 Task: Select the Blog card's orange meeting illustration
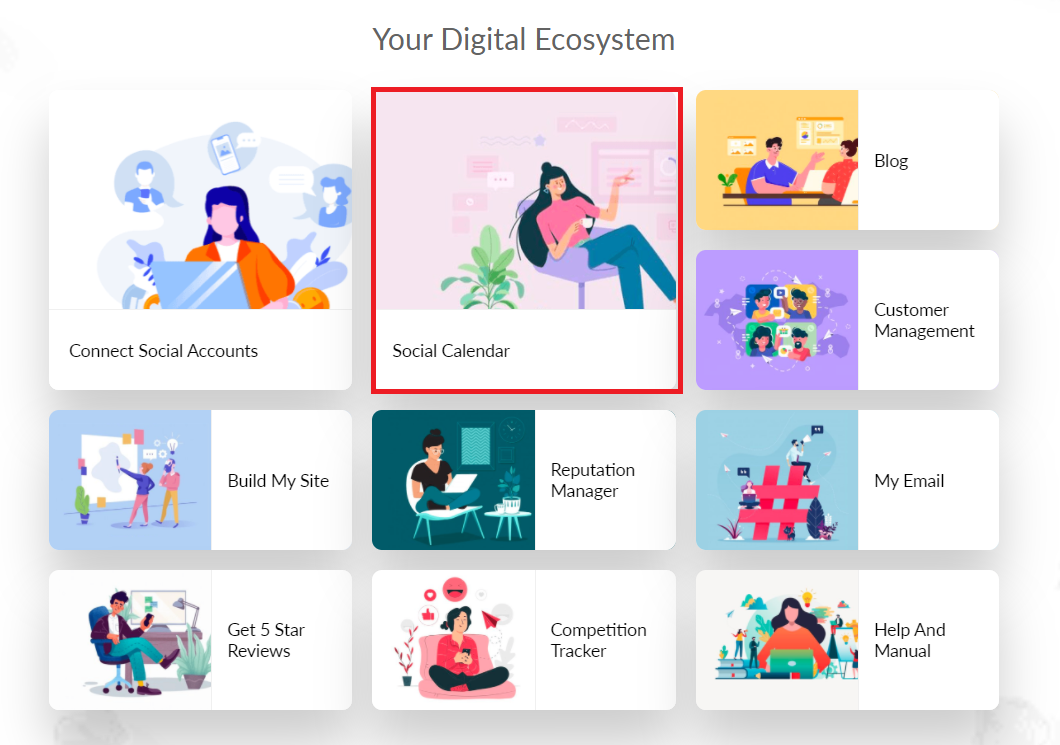777,160
